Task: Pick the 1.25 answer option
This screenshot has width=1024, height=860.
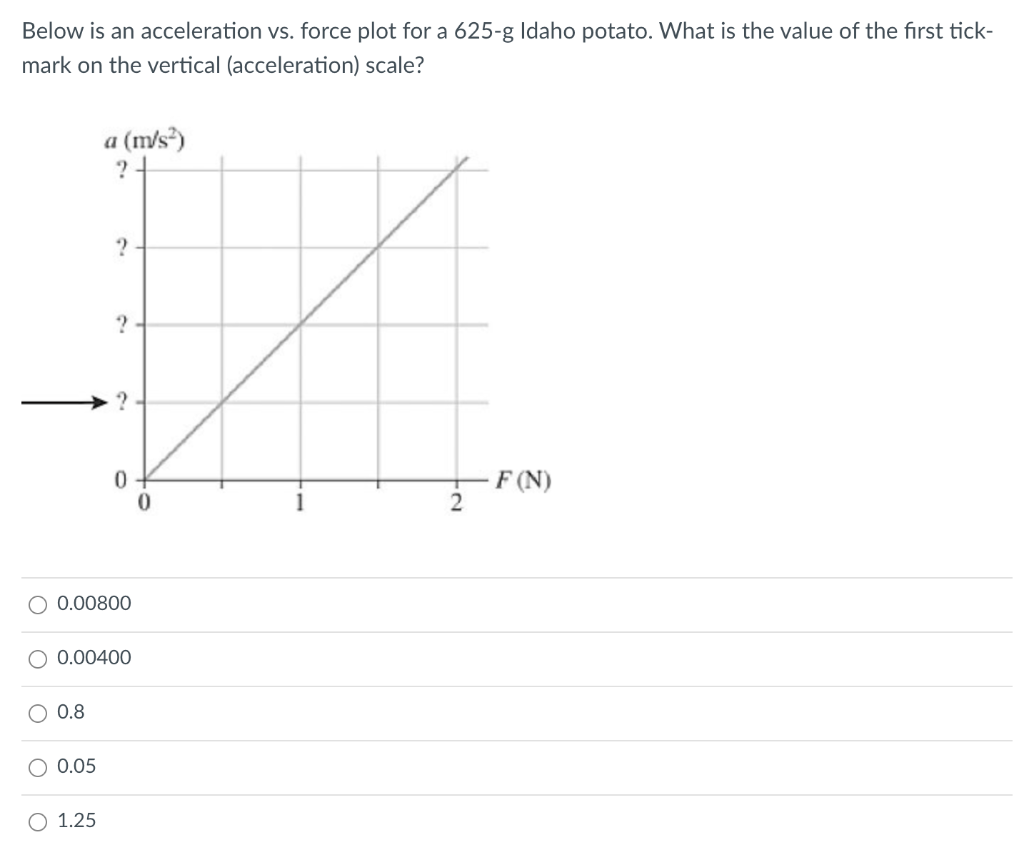Action: [37, 820]
